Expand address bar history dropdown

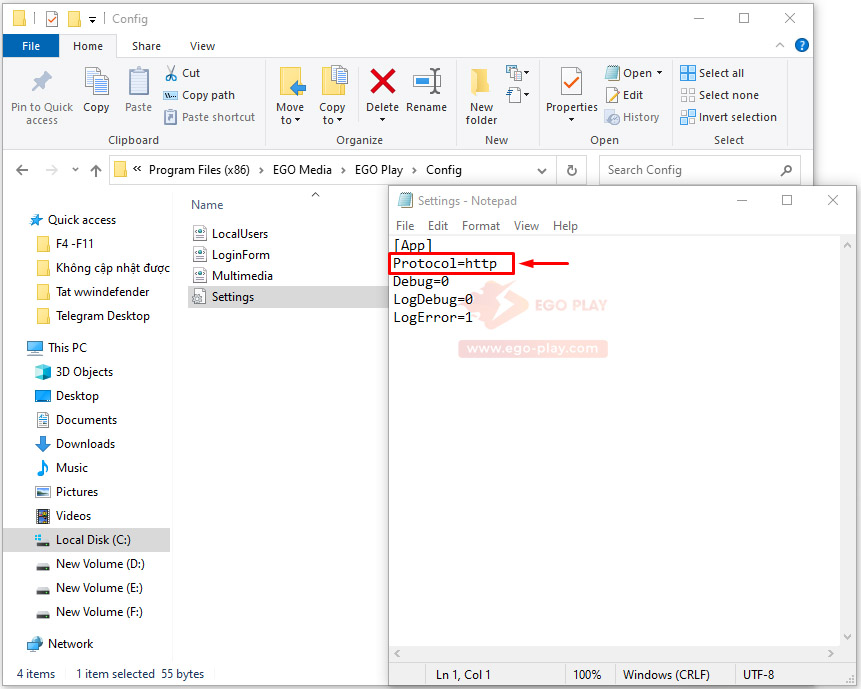pyautogui.click(x=542, y=171)
